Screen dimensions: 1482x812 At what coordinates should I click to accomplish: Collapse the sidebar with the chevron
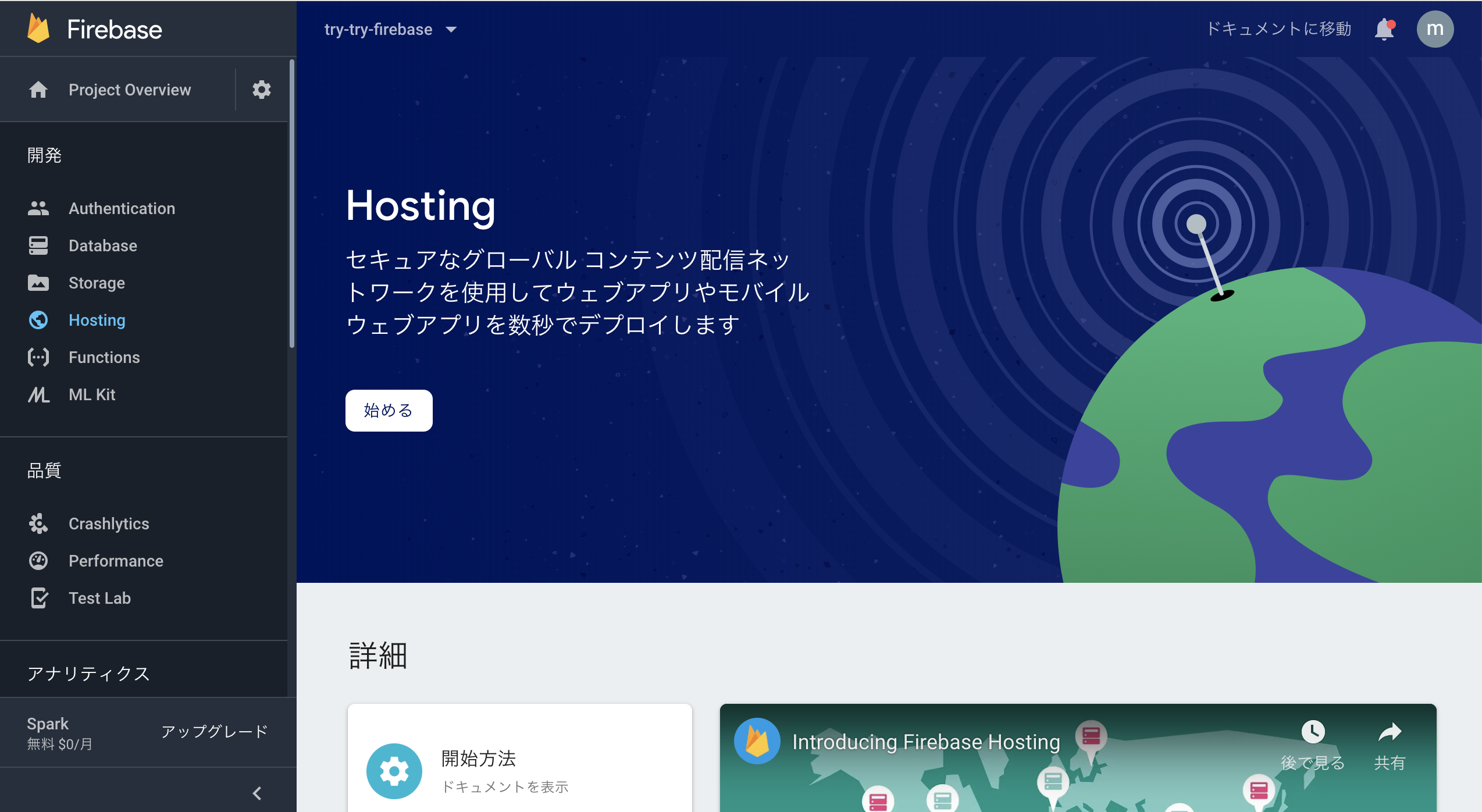(x=256, y=792)
